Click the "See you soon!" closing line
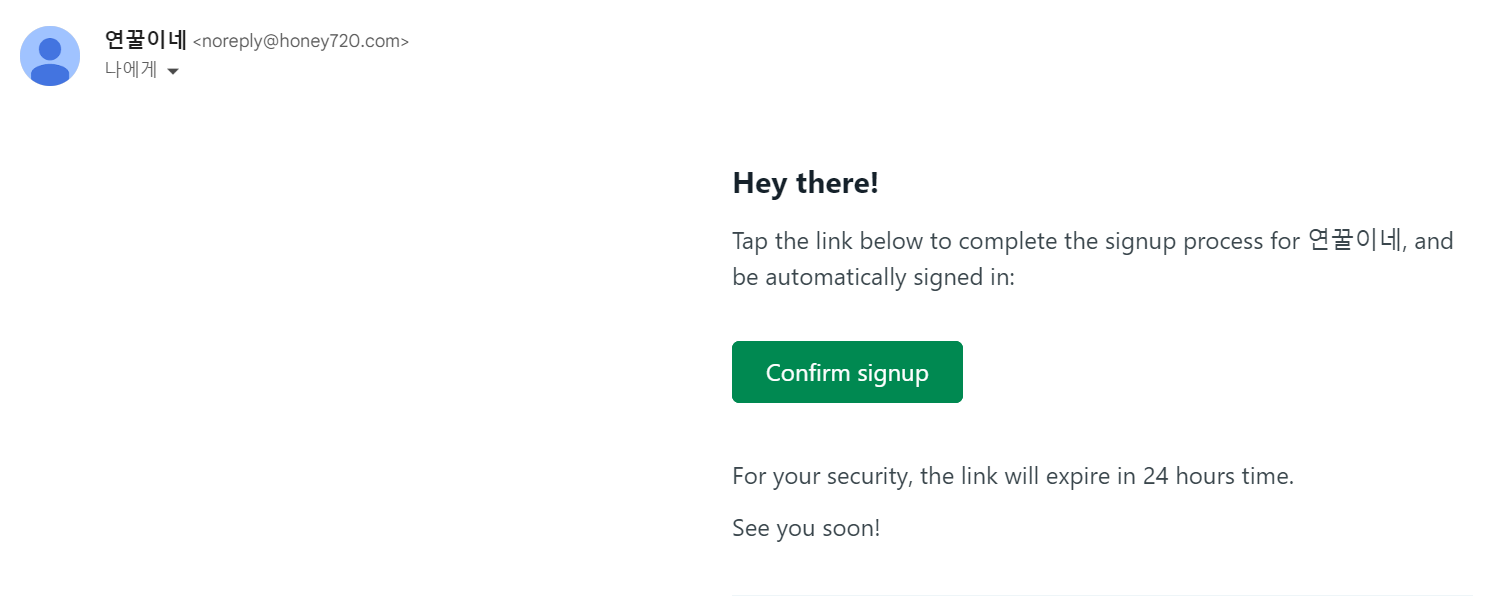The image size is (1488, 601). coord(806,528)
